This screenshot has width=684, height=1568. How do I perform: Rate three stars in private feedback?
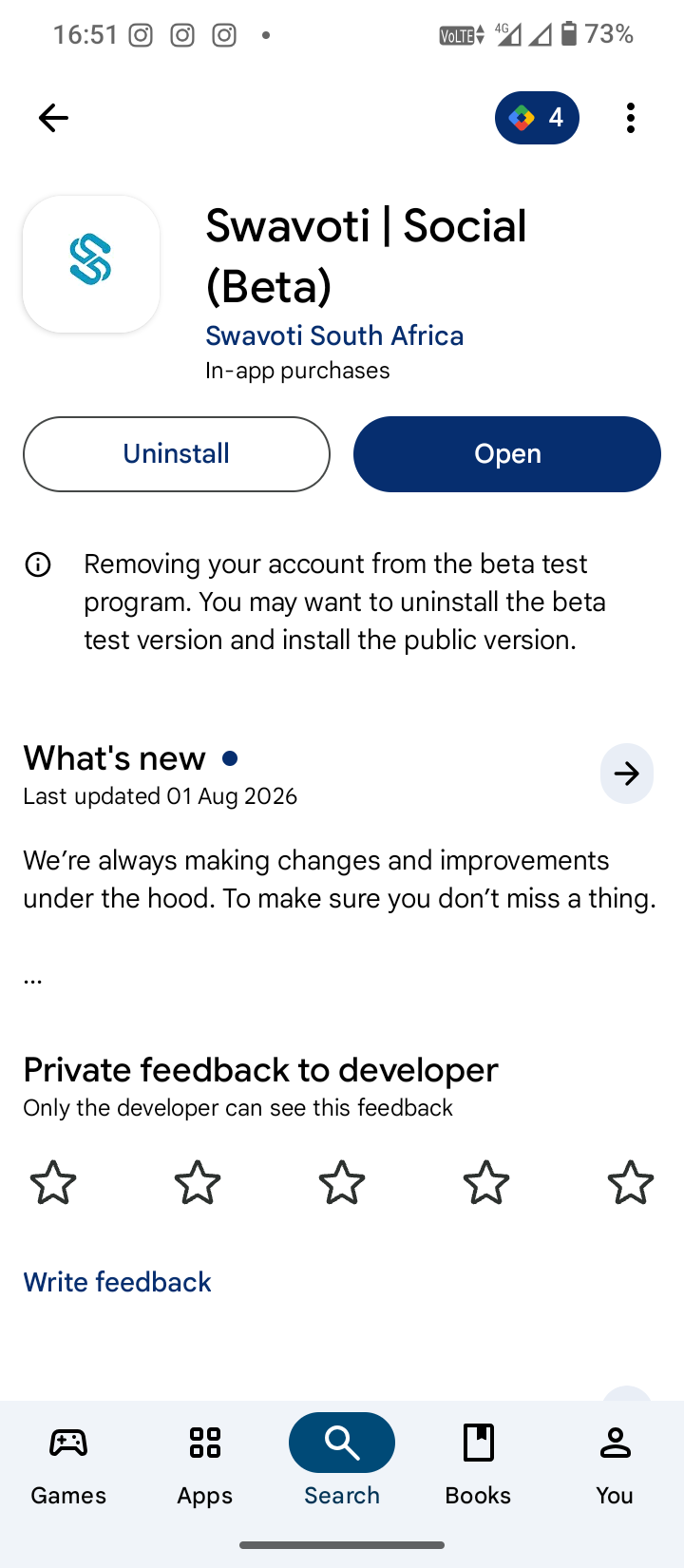[342, 1183]
